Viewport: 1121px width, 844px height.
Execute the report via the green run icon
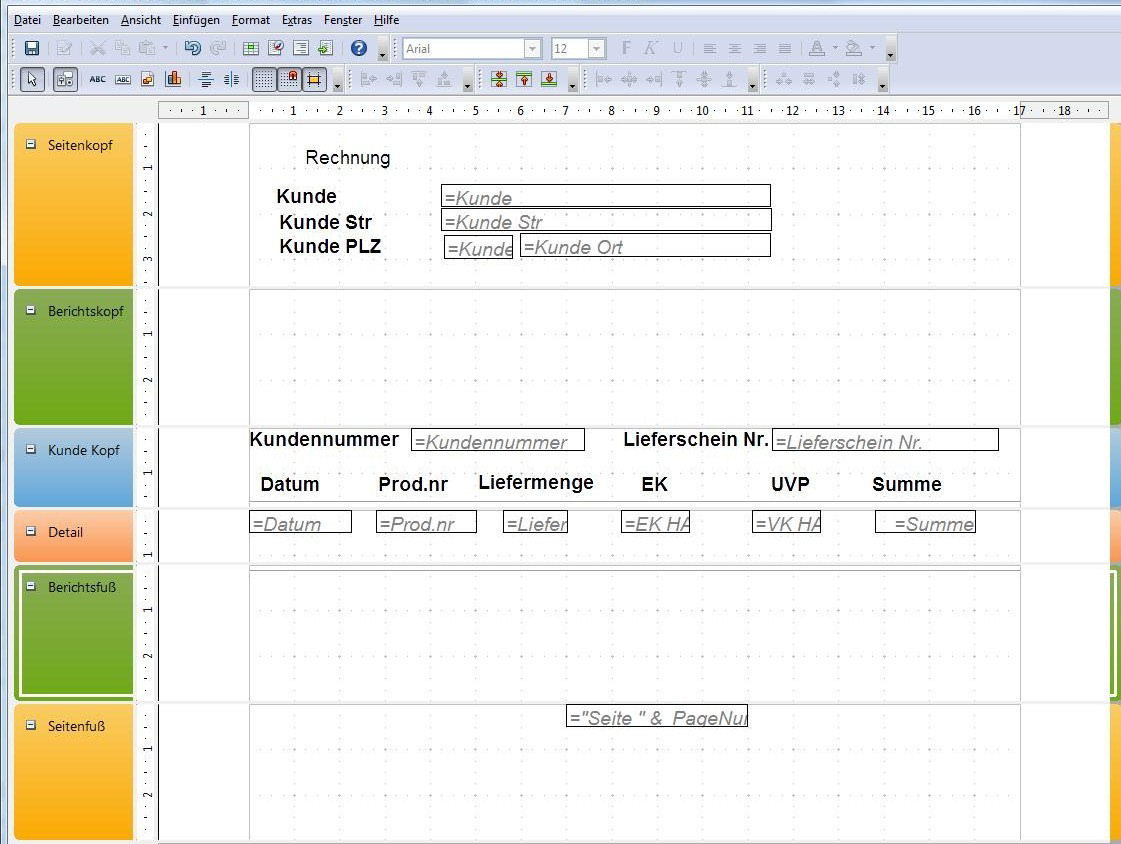(322, 47)
